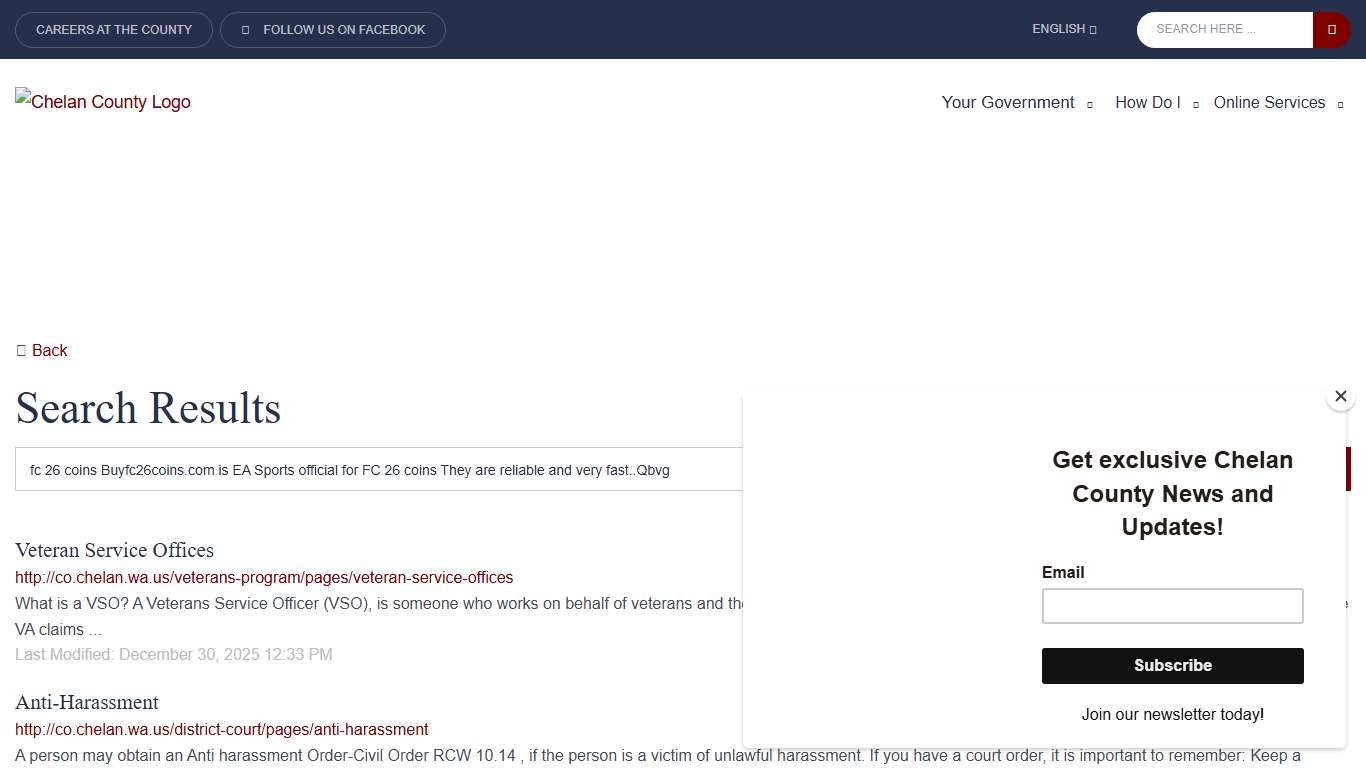Click Careers at the County button
1366x768 pixels.
(114, 30)
